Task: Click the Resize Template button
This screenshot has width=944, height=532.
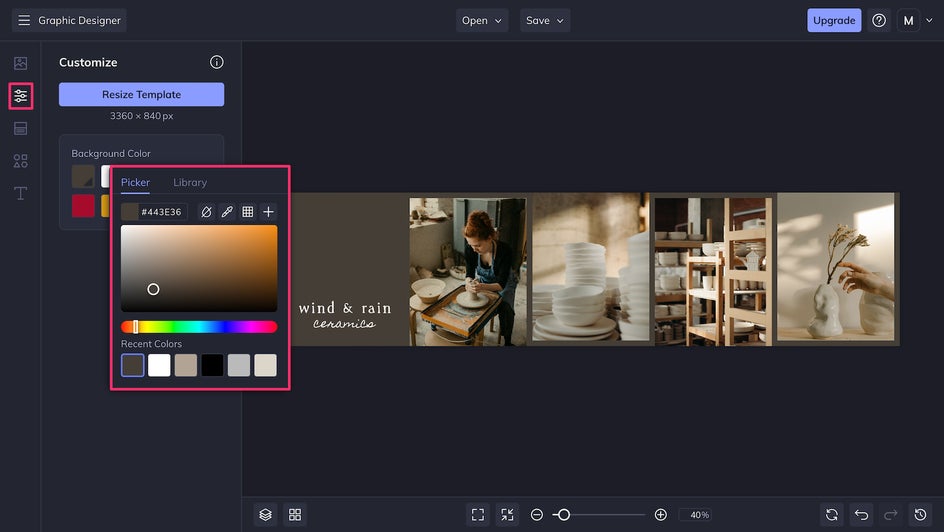Action: (141, 94)
